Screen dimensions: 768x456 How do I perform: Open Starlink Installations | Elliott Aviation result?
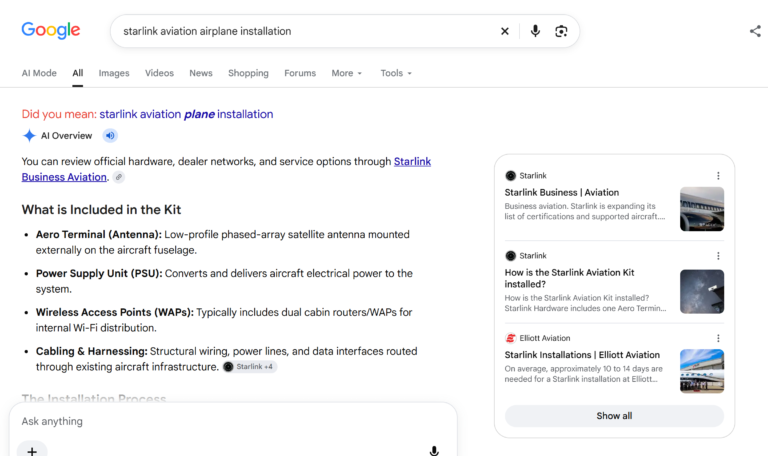tap(582, 355)
